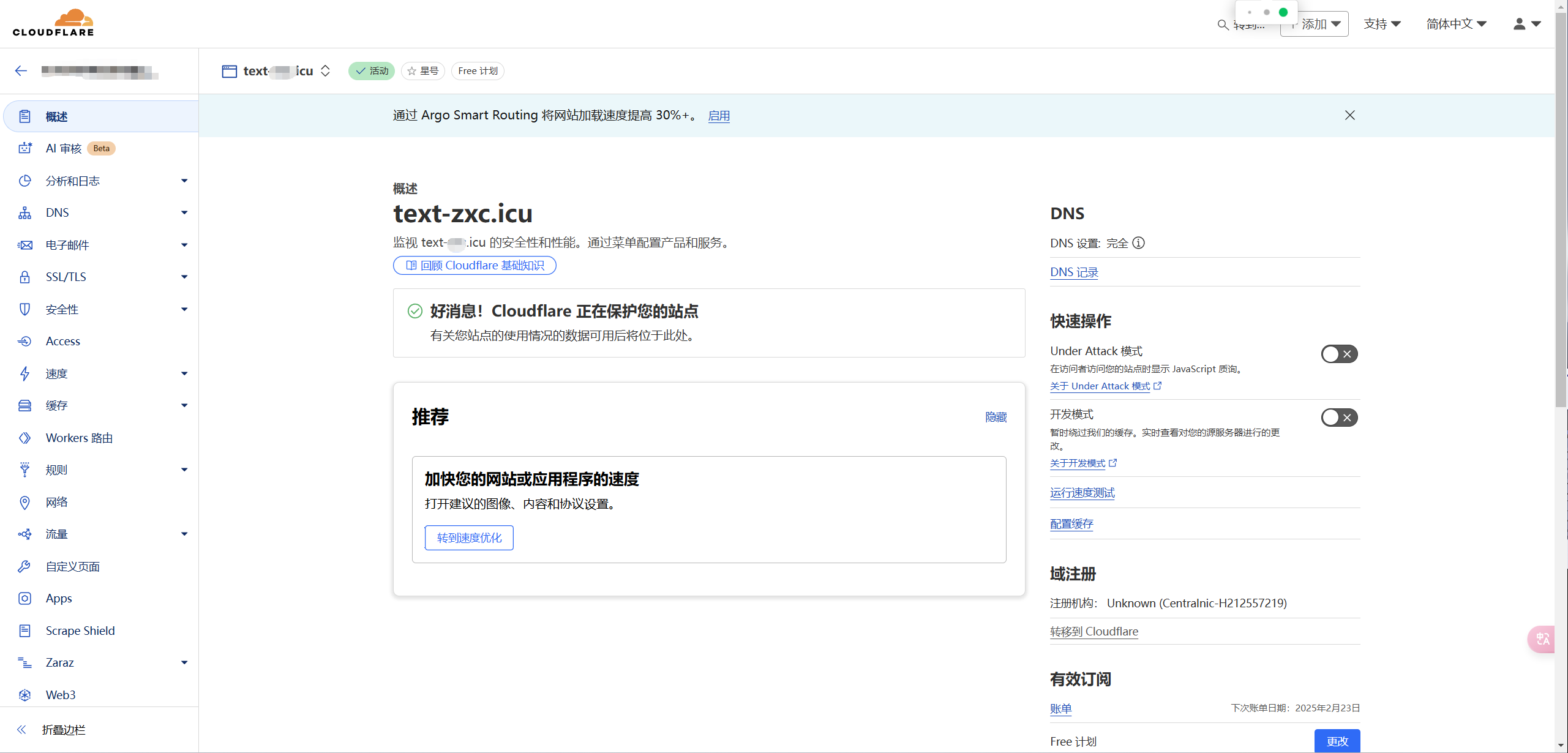Click the 缓存 storage icon
This screenshot has width=1568, height=753.
(24, 405)
